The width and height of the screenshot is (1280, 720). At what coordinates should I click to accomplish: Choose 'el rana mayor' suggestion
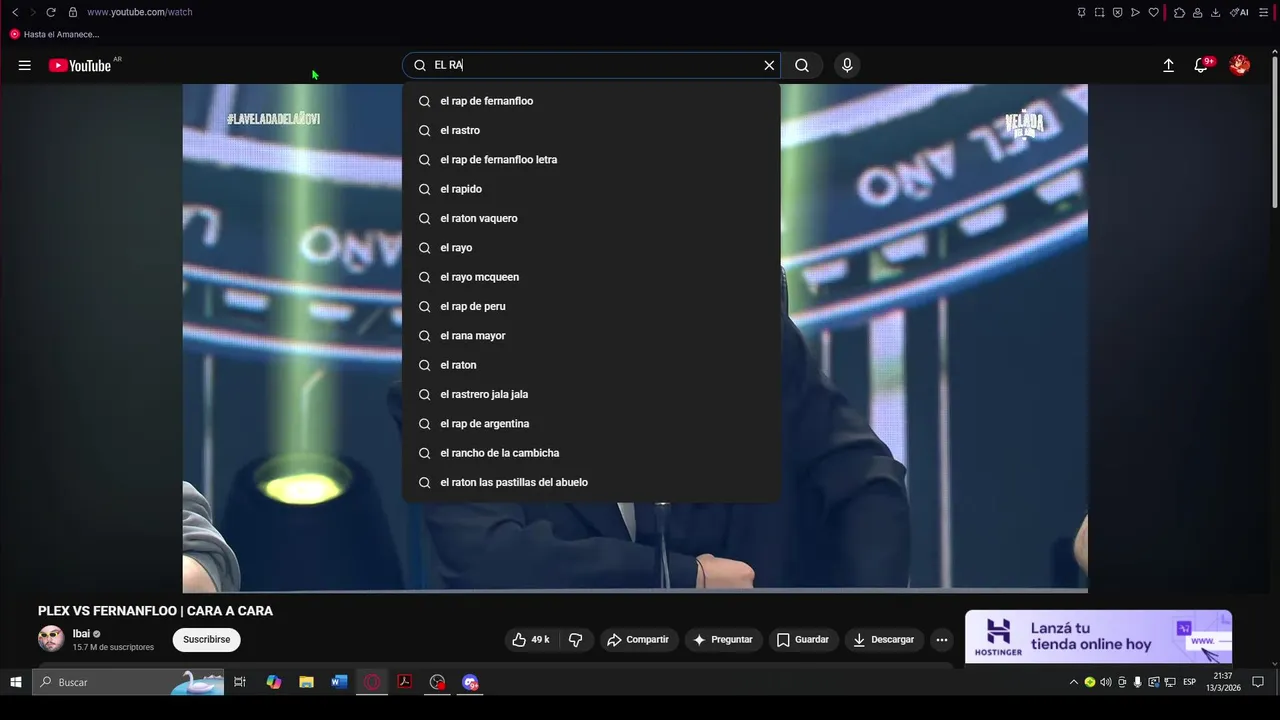click(591, 336)
